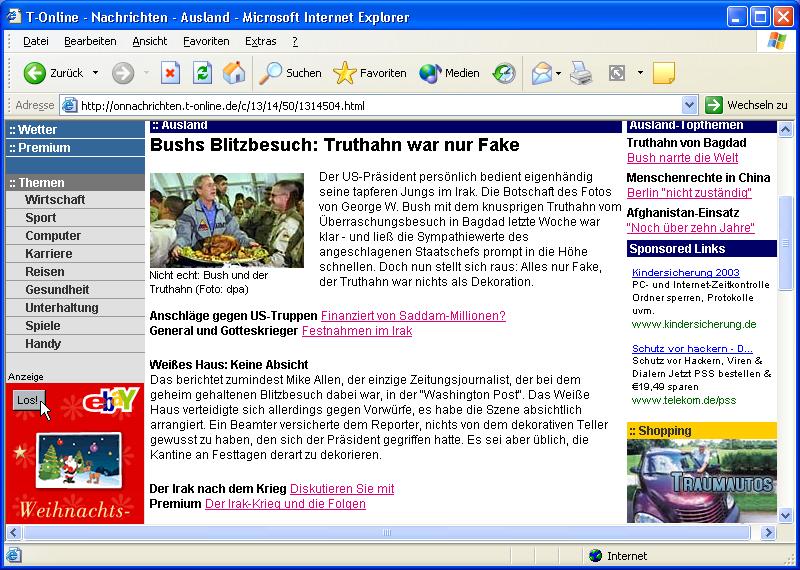This screenshot has height=570, width=800.
Task: Click the horizontal scrollbar left arrow
Action: [x=14, y=533]
